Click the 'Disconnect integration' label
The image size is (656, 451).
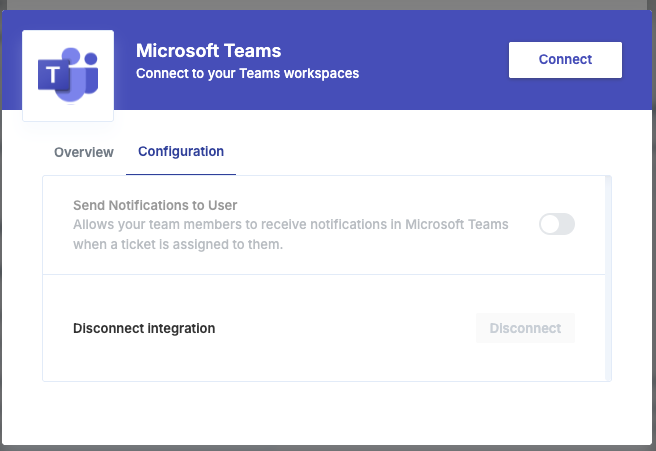coord(144,328)
